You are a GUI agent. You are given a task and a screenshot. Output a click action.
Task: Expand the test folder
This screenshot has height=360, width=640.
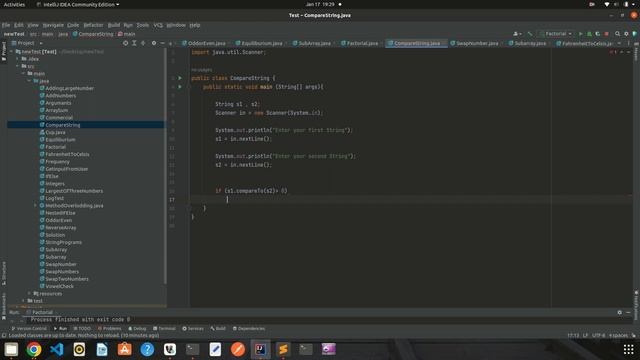tap(23, 301)
